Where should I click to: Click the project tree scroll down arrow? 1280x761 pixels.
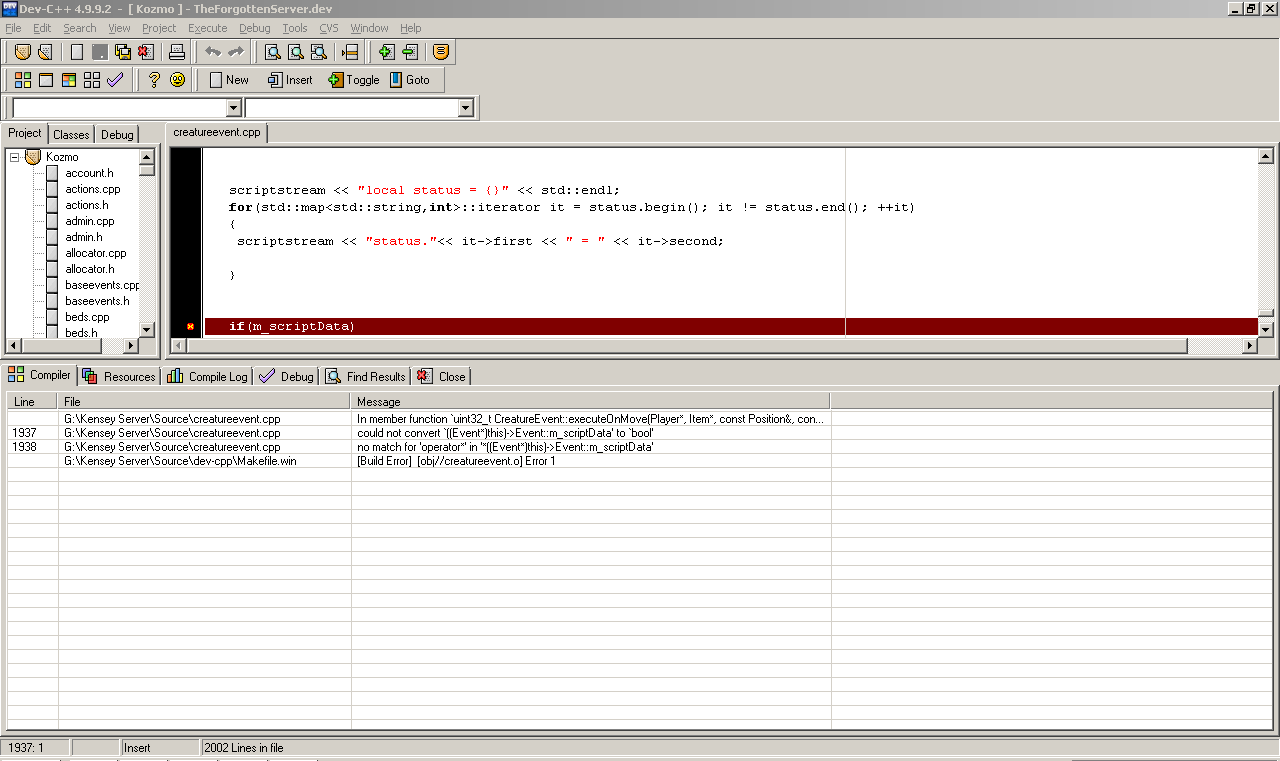[146, 329]
